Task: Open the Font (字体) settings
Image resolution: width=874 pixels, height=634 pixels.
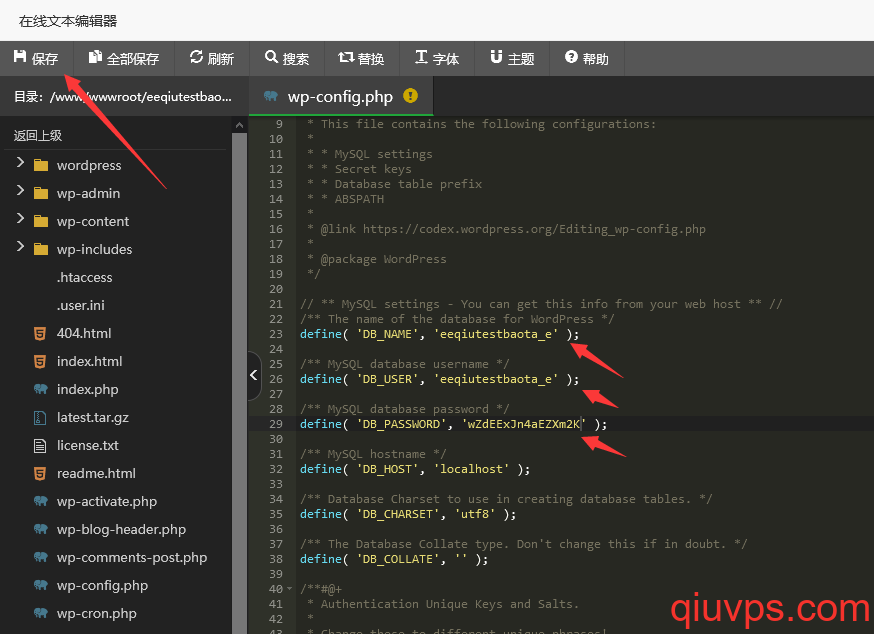Action: 436,58
